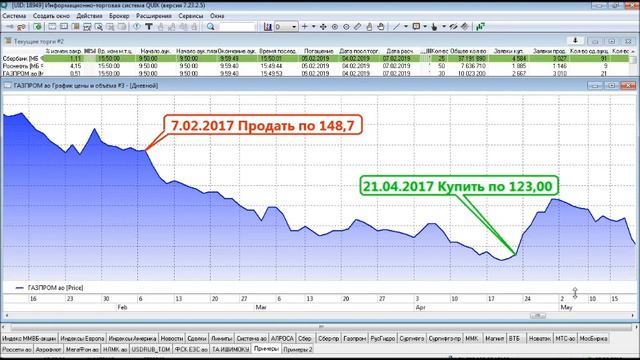Expand the crosshair tool dropdown arrow
Image resolution: width=640 pixels, height=360 pixels.
tap(313, 27)
